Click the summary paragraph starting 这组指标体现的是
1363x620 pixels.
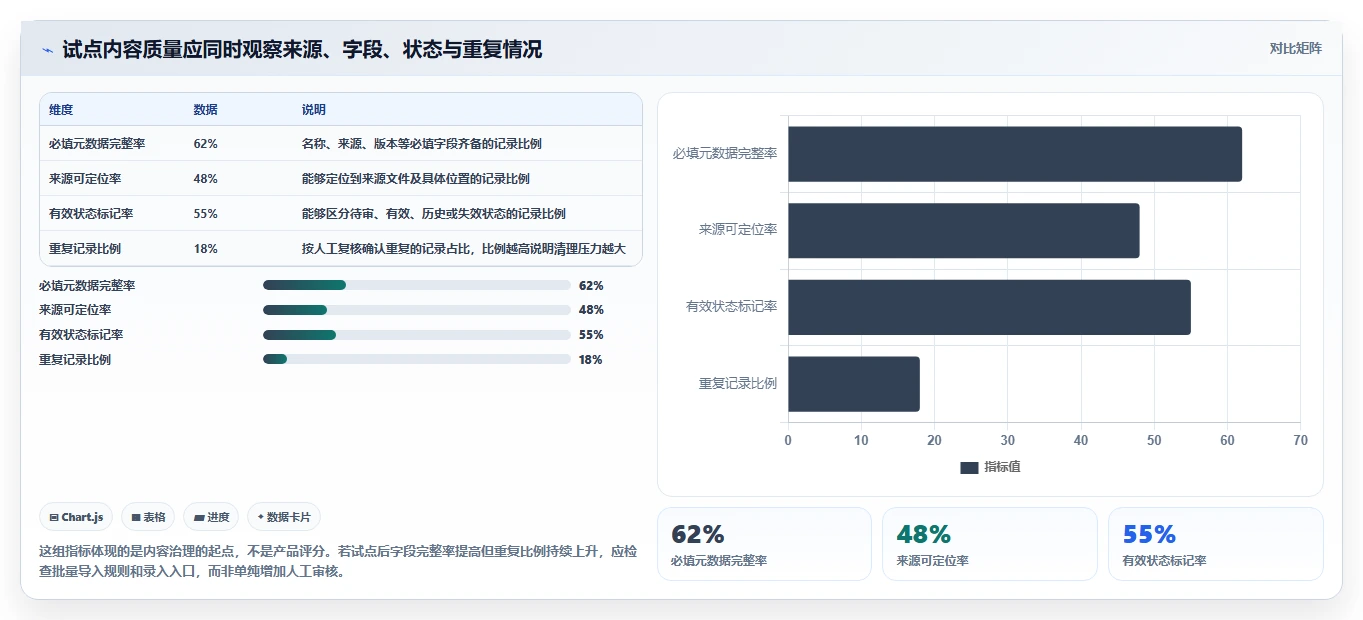click(338, 562)
